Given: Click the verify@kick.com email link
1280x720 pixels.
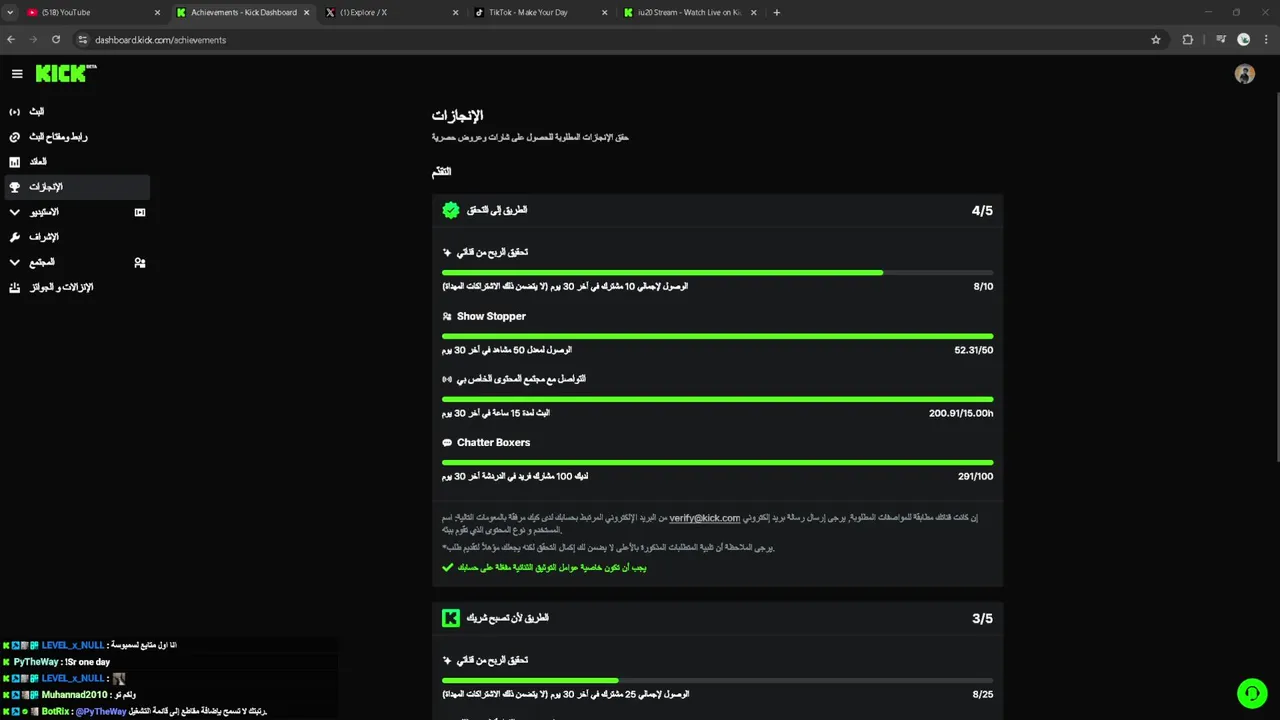Looking at the screenshot, I should (x=704, y=518).
